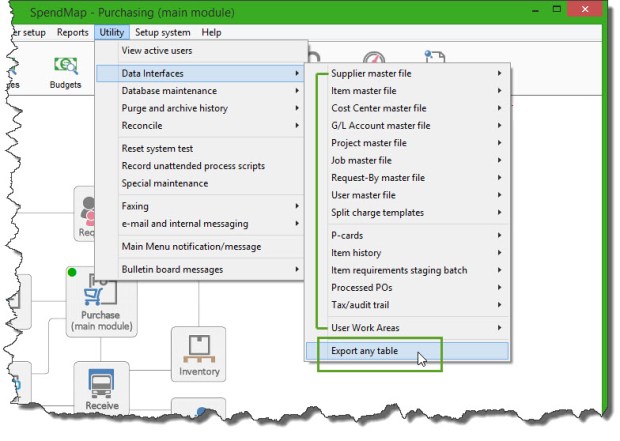This screenshot has width=620, height=441.
Task: Close the SpendMap window
Action: coord(585,9)
